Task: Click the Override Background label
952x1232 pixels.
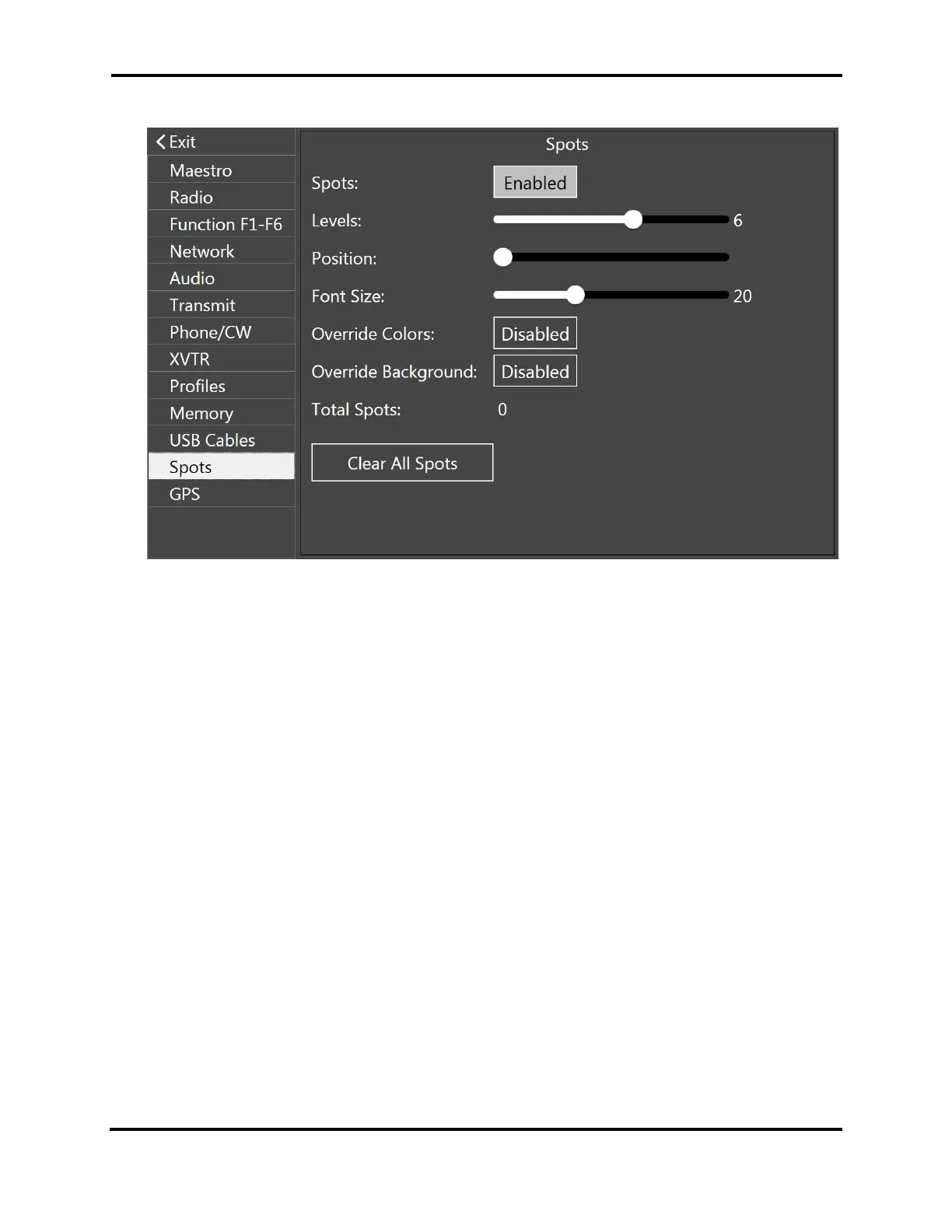Action: point(394,372)
